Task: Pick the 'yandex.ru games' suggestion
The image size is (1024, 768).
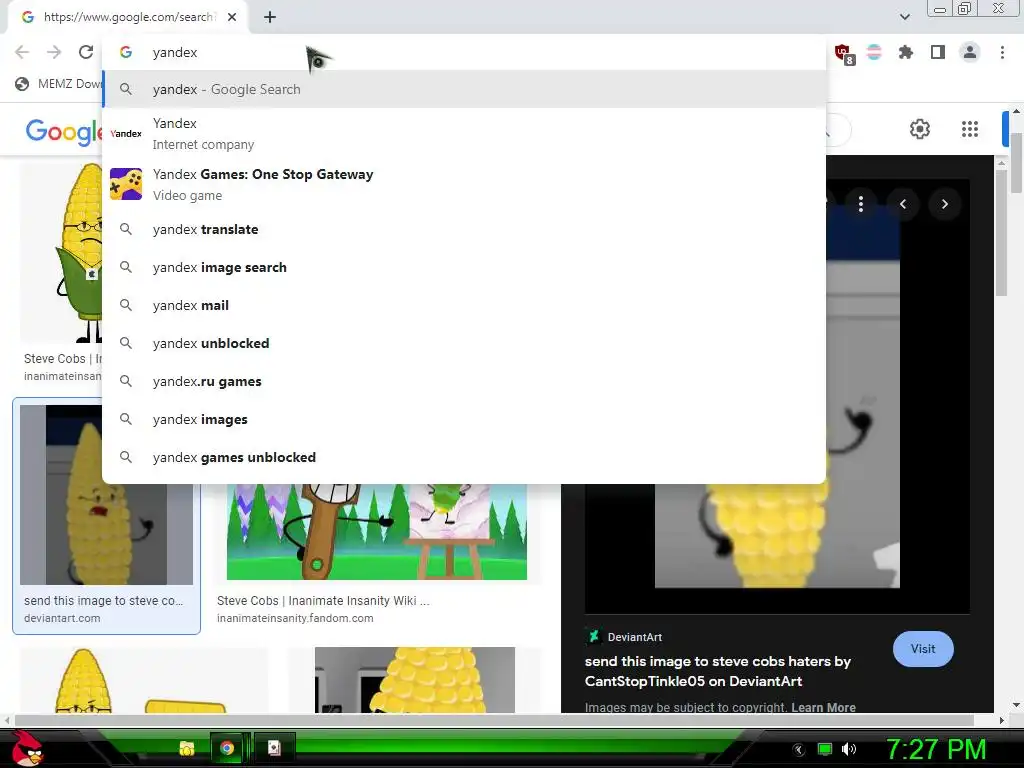Action: (x=464, y=381)
